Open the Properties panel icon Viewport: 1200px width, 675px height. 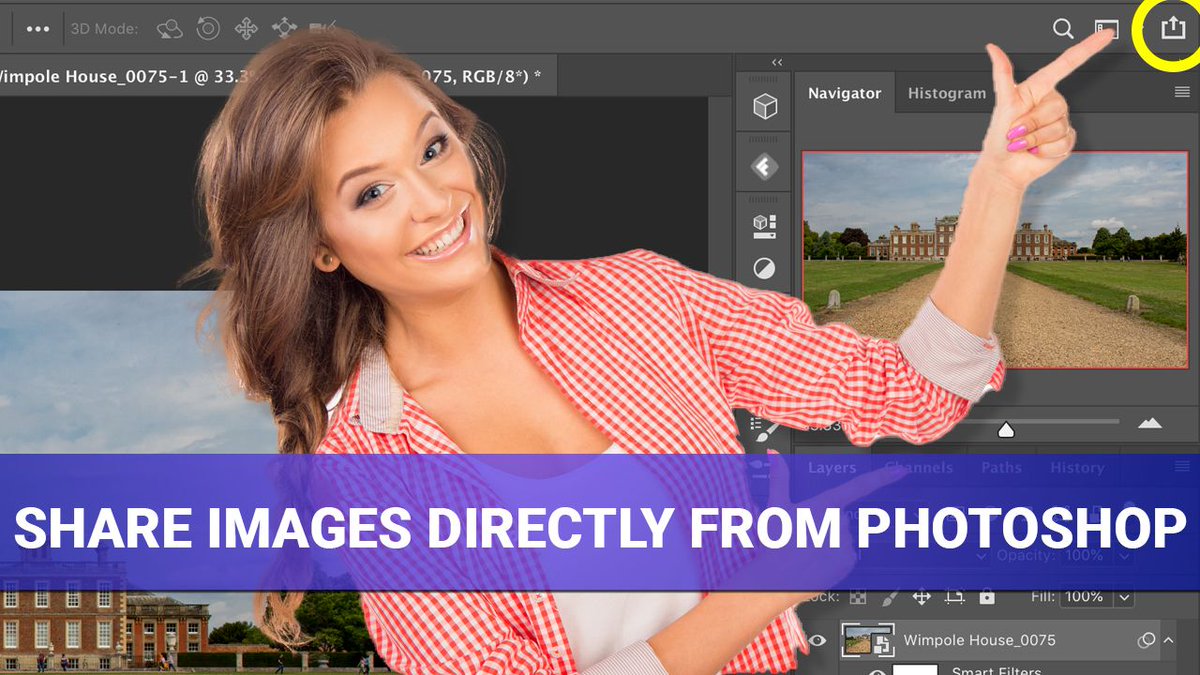(765, 226)
